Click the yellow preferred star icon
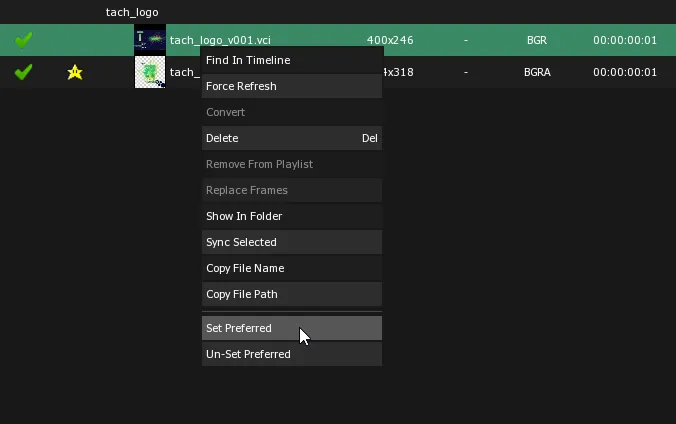 [75, 72]
